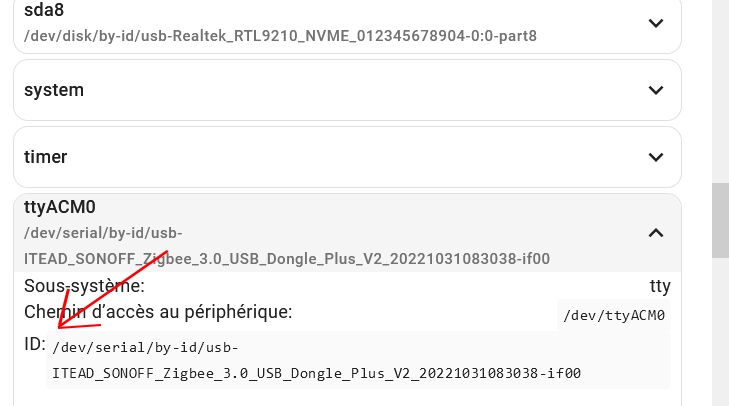The image size is (729, 406).
Task: Click the Chemin d'accès au périphérique label
Action: click(x=157, y=311)
